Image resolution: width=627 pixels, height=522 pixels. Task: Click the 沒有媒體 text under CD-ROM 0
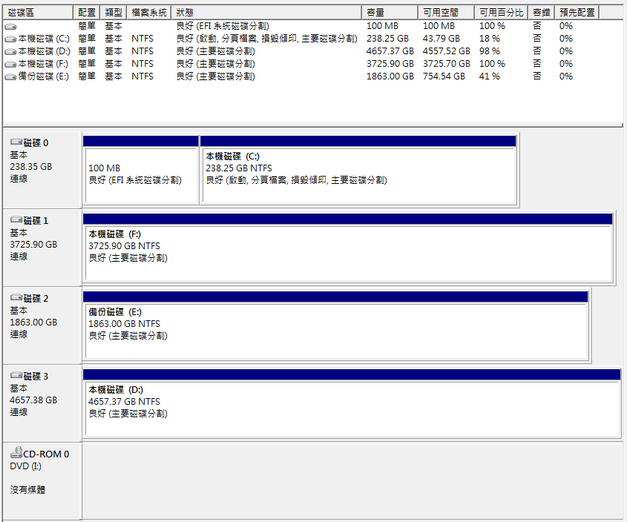(x=28, y=489)
